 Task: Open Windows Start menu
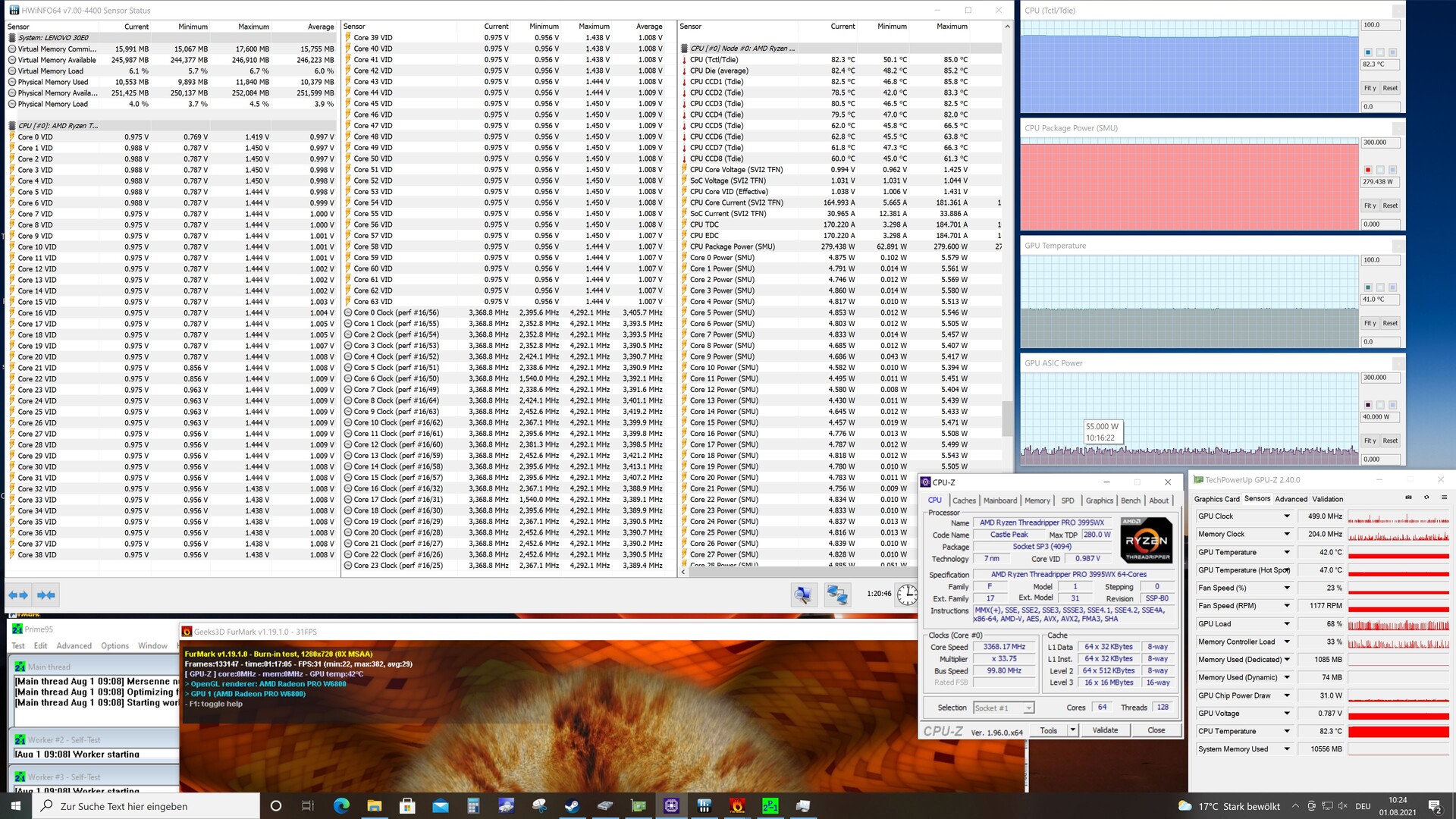(16, 805)
